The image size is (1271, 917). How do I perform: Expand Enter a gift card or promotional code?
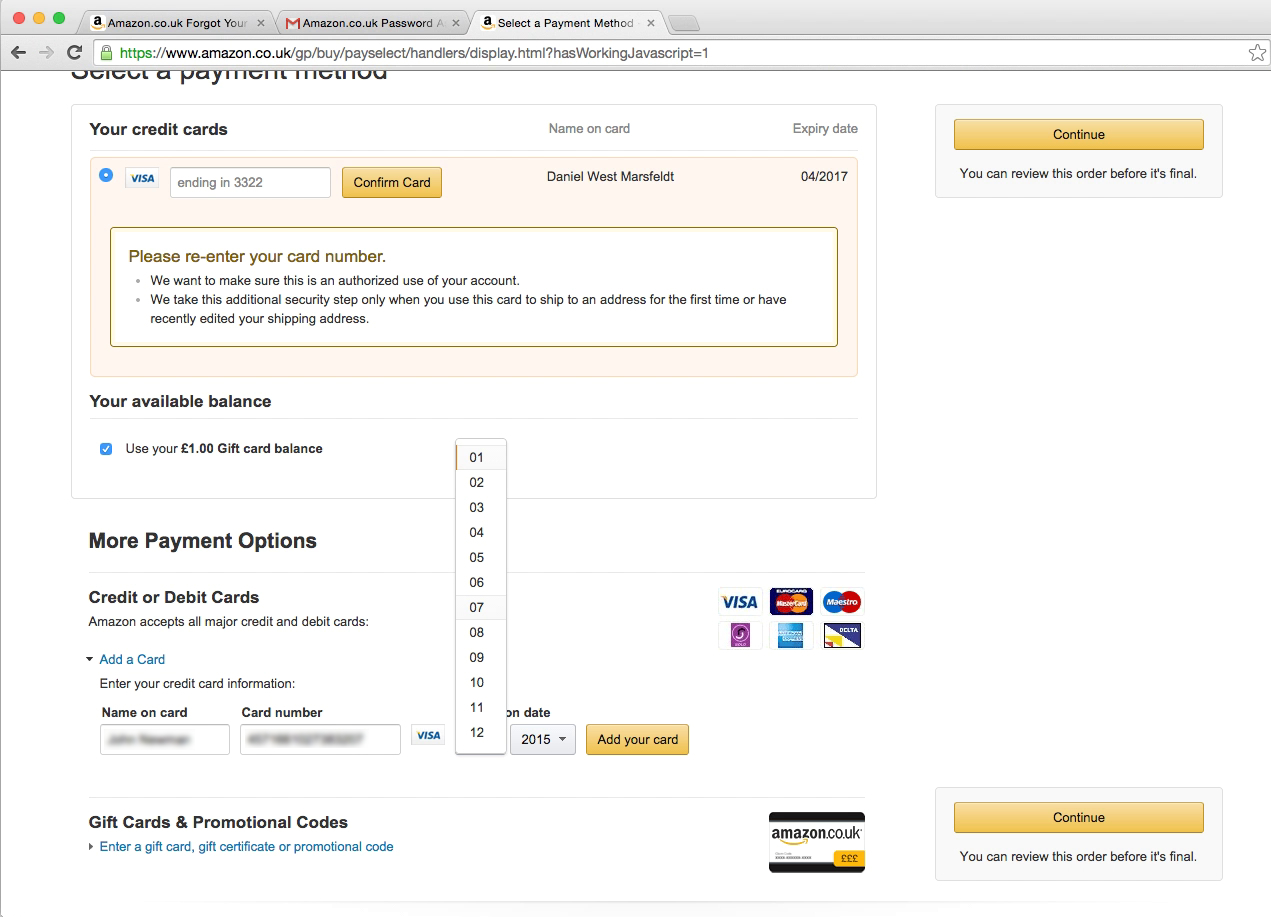(x=246, y=847)
